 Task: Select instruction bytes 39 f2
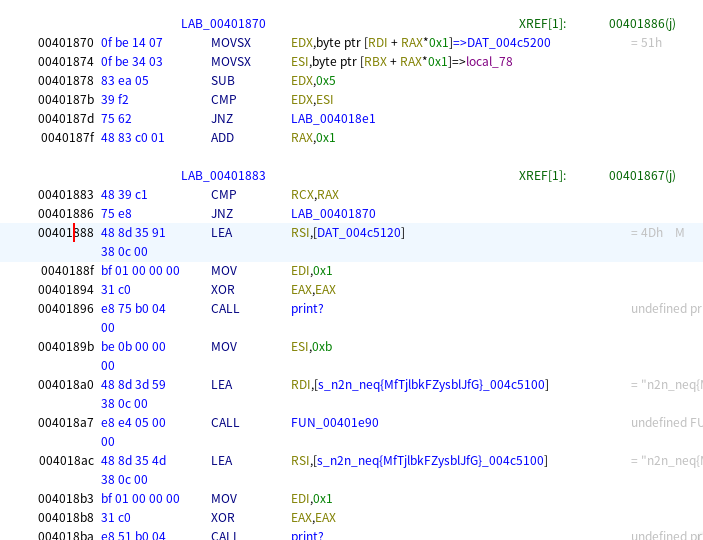[115, 100]
